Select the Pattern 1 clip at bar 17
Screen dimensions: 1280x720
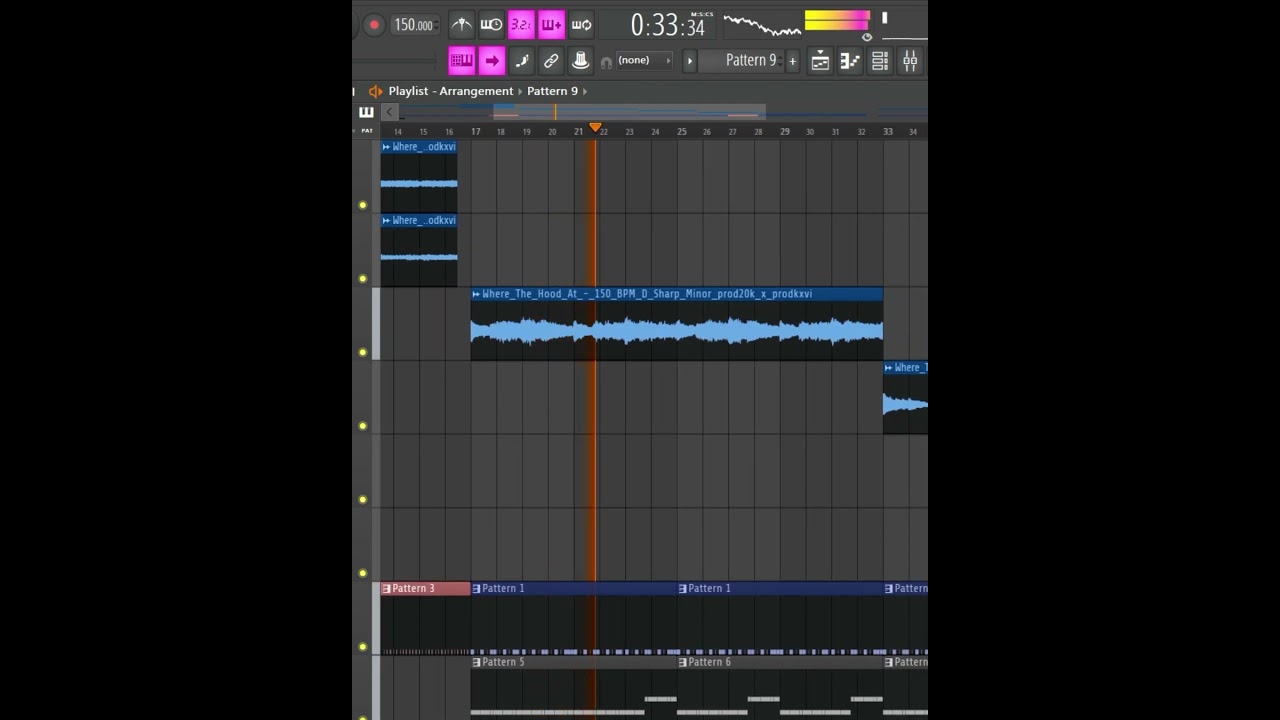pos(574,618)
